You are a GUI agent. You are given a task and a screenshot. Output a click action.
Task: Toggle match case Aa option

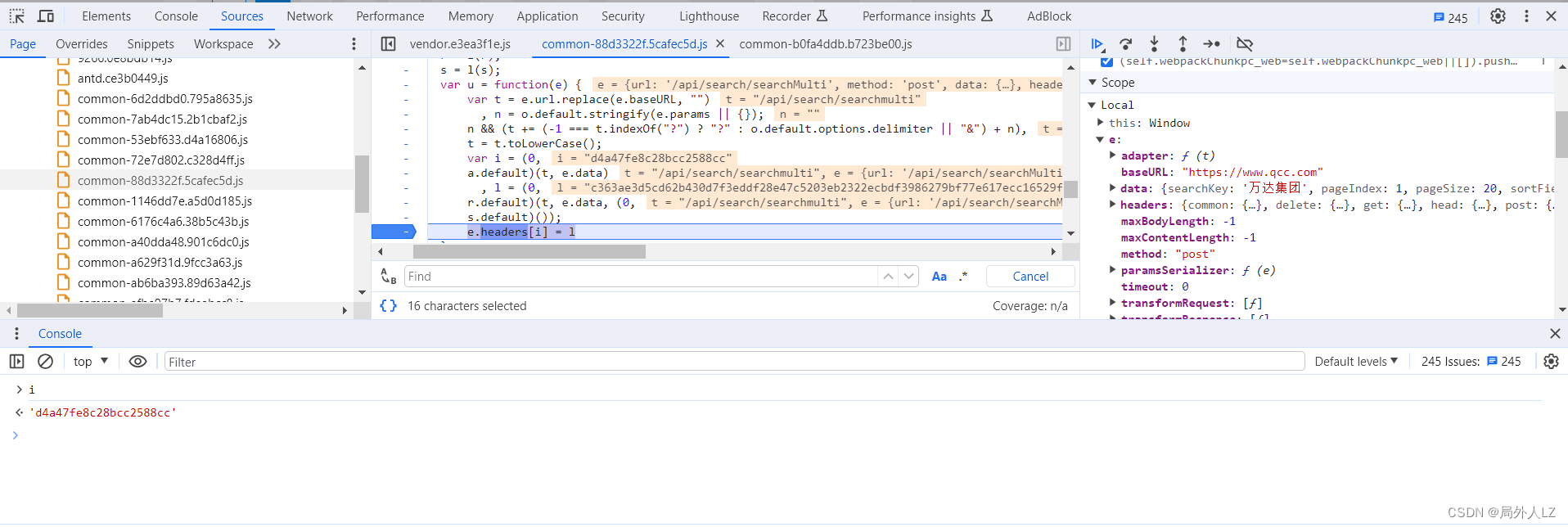click(939, 277)
